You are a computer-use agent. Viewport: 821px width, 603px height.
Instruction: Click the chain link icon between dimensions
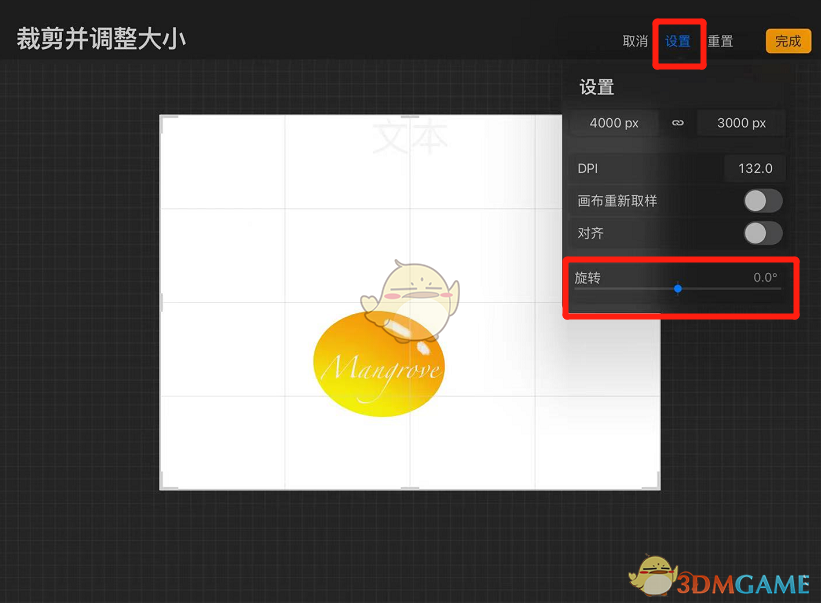coord(677,123)
